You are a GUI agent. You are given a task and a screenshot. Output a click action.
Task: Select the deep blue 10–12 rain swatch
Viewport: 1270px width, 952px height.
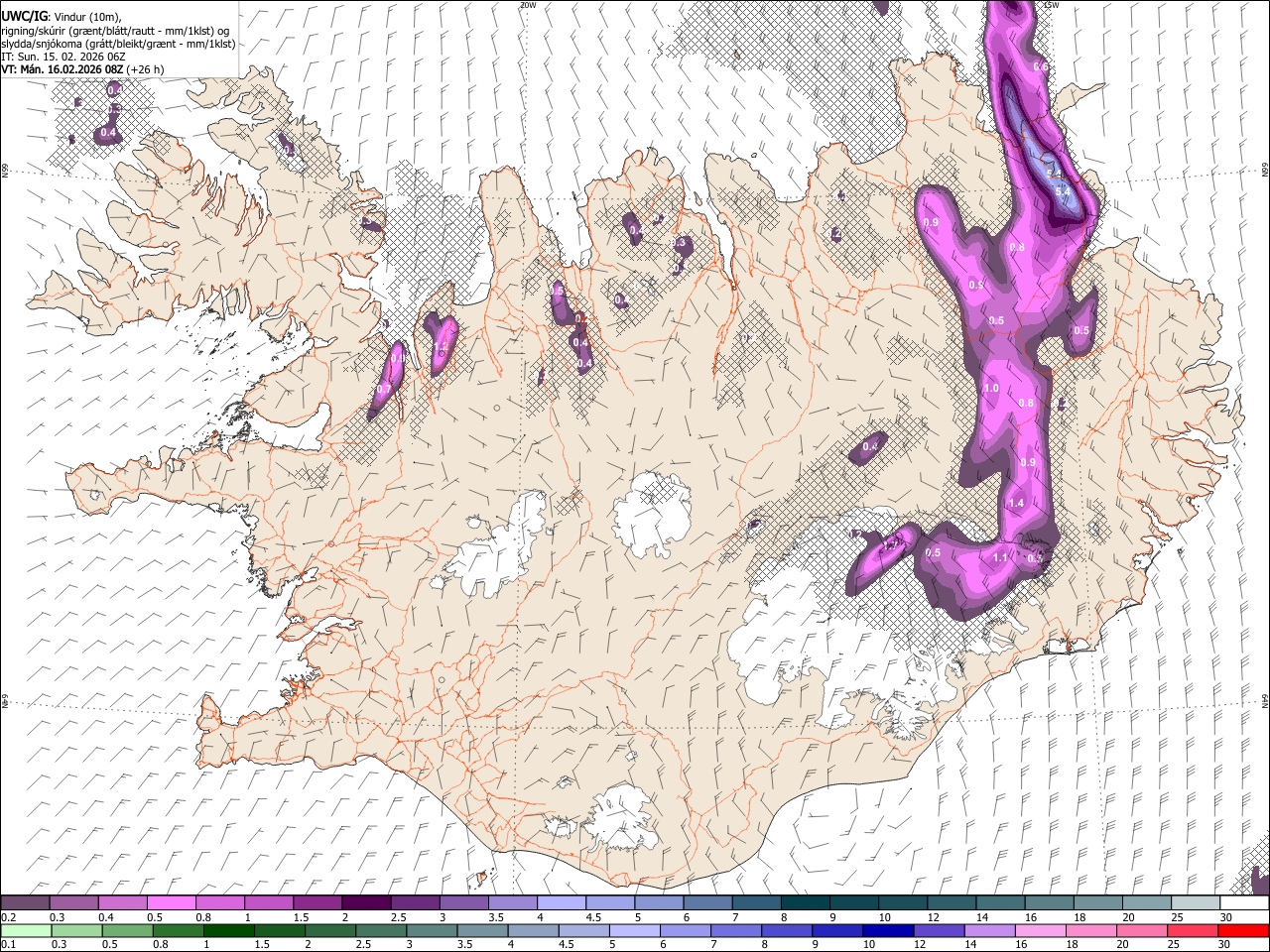[889, 929]
